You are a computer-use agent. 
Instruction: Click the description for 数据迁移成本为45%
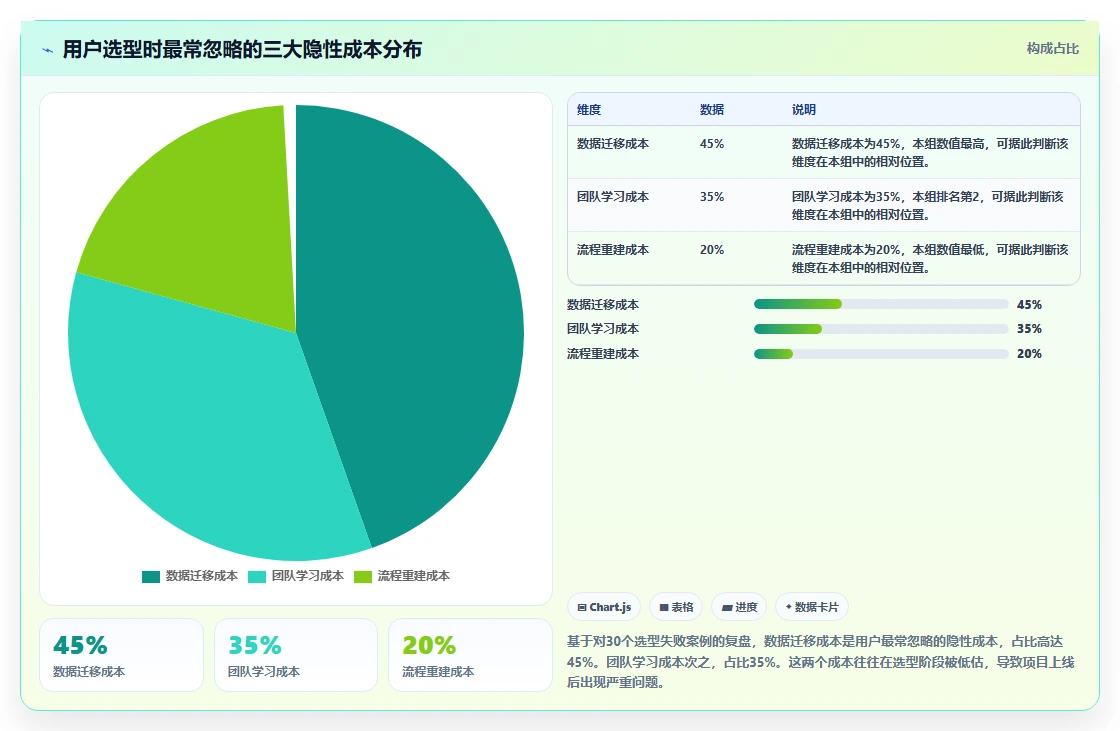930,153
